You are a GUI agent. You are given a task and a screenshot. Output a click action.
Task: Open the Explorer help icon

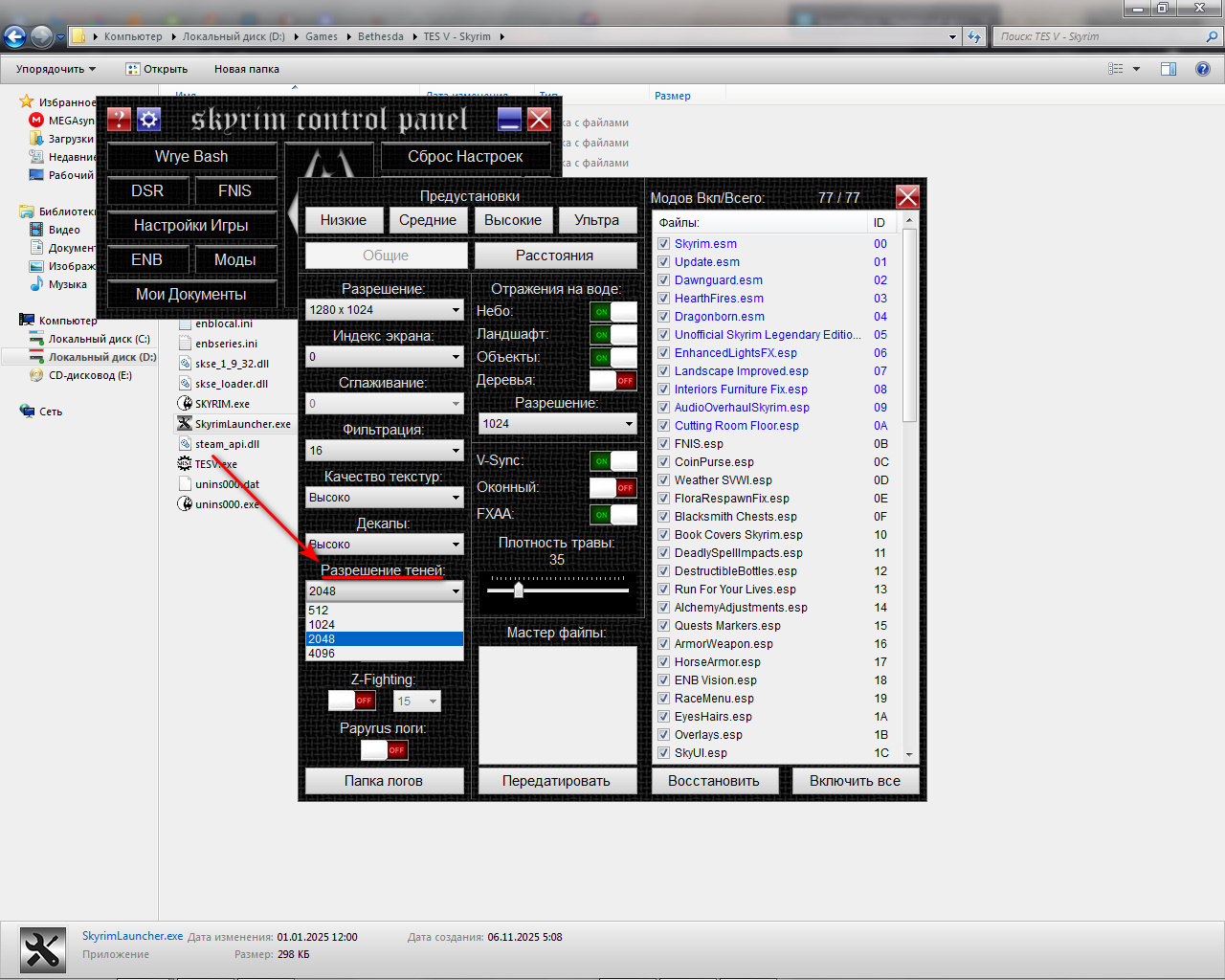(x=1203, y=69)
